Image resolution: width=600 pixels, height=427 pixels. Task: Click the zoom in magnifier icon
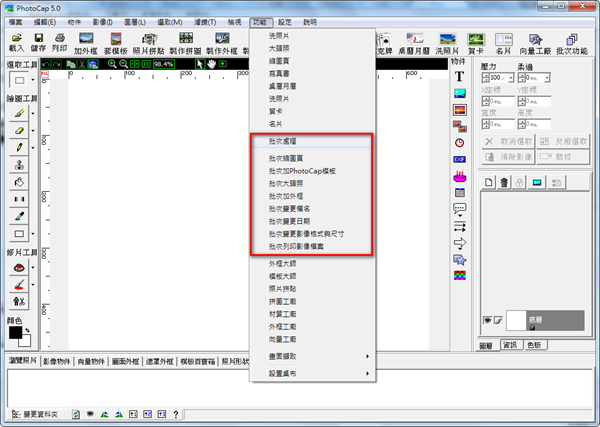click(112, 64)
